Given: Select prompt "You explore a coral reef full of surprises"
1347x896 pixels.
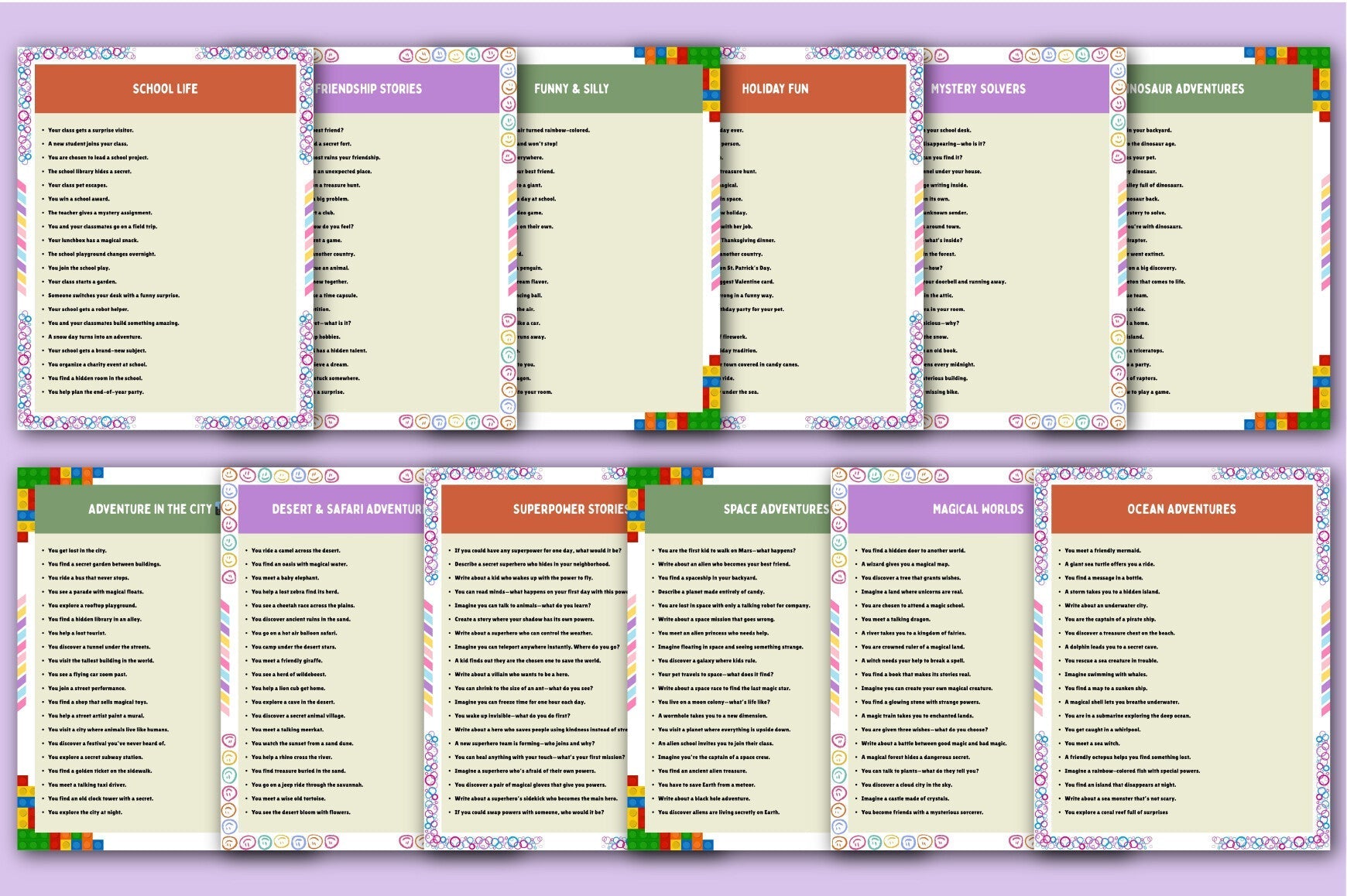Looking at the screenshot, I should 1116,812.
